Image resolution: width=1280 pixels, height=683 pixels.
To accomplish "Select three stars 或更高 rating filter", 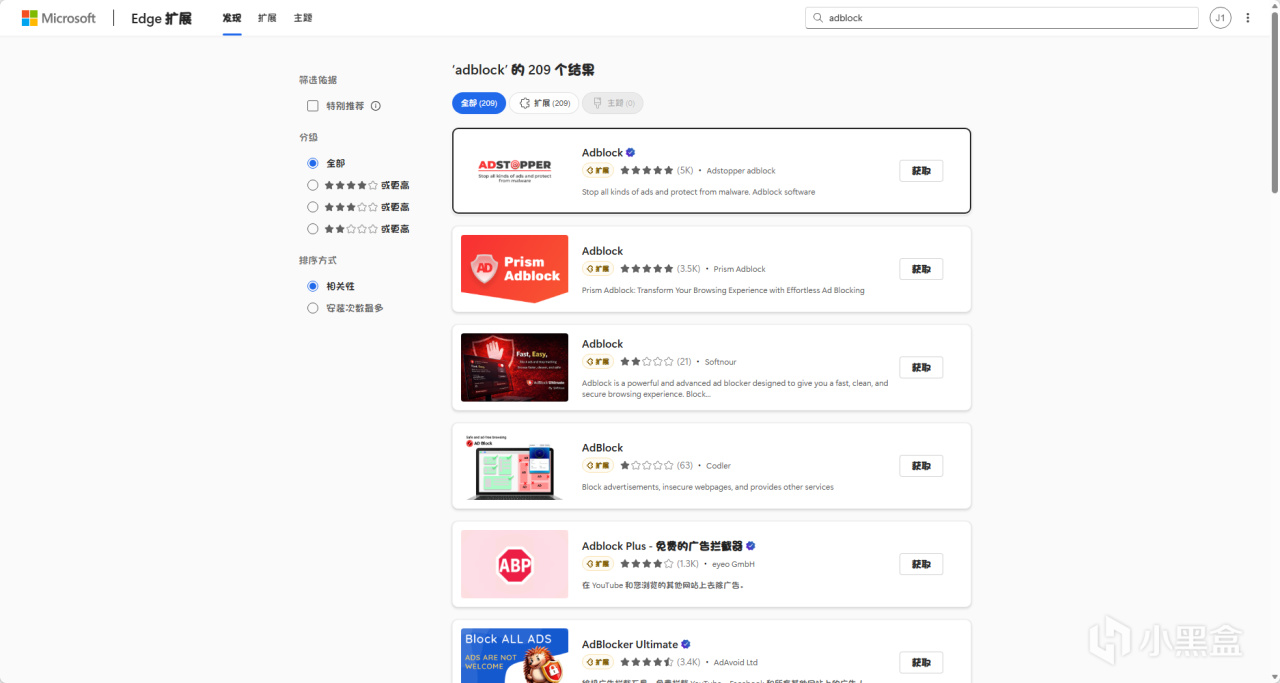I will (313, 207).
